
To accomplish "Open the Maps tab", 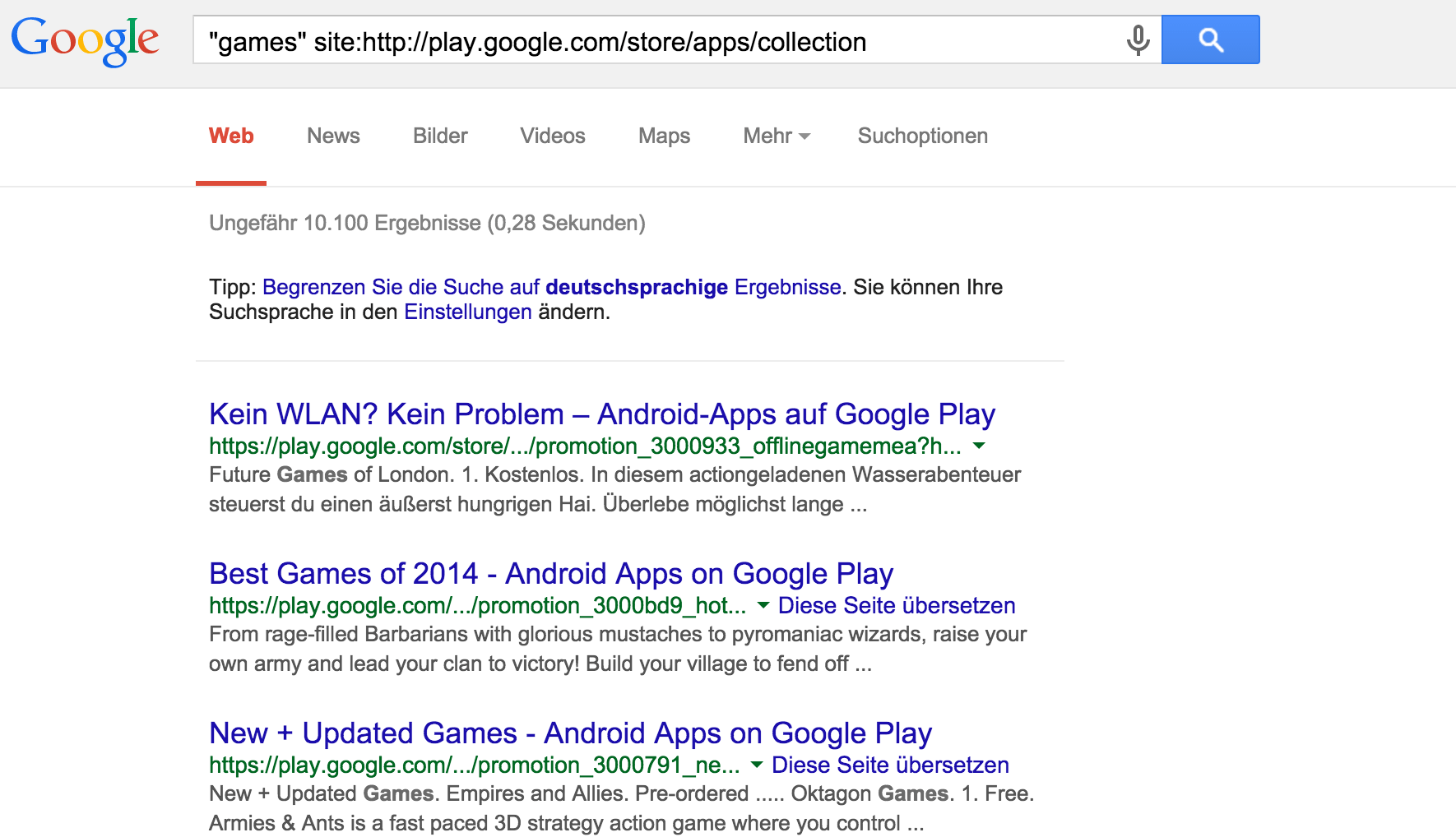I will click(x=664, y=136).
